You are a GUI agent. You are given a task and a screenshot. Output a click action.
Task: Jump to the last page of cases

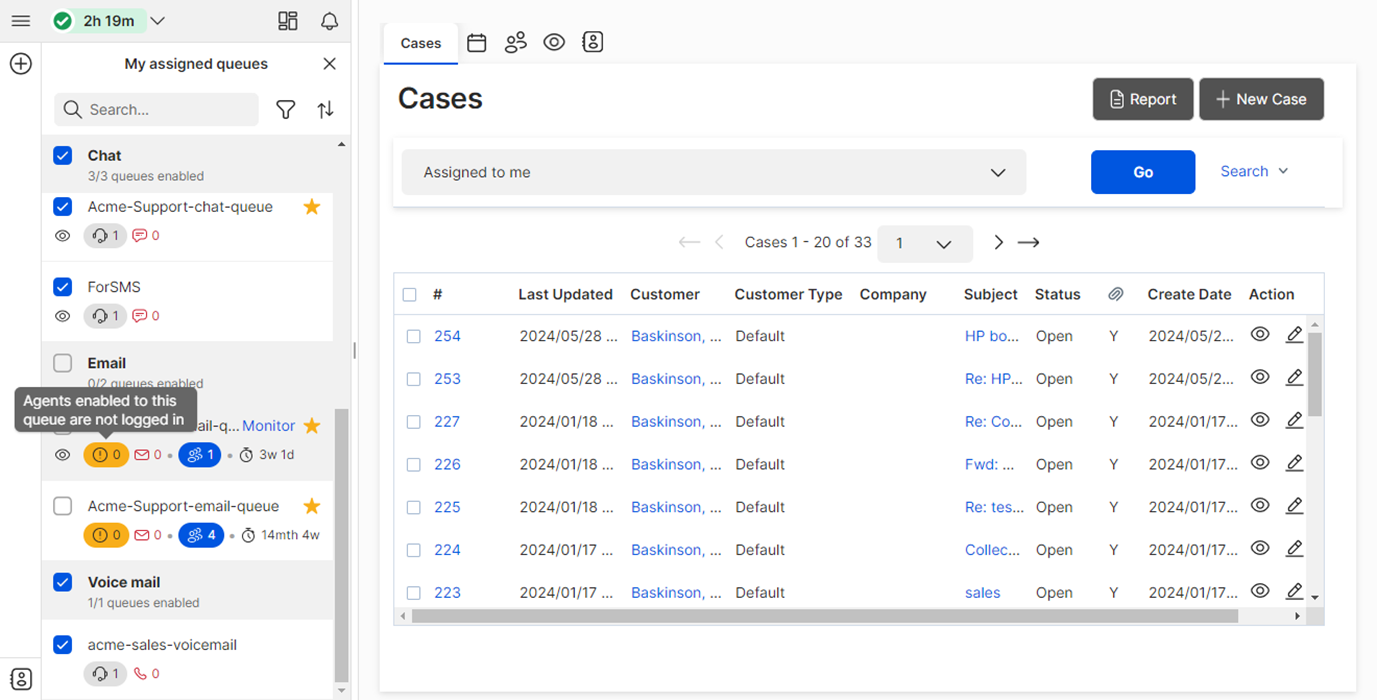tap(1029, 242)
